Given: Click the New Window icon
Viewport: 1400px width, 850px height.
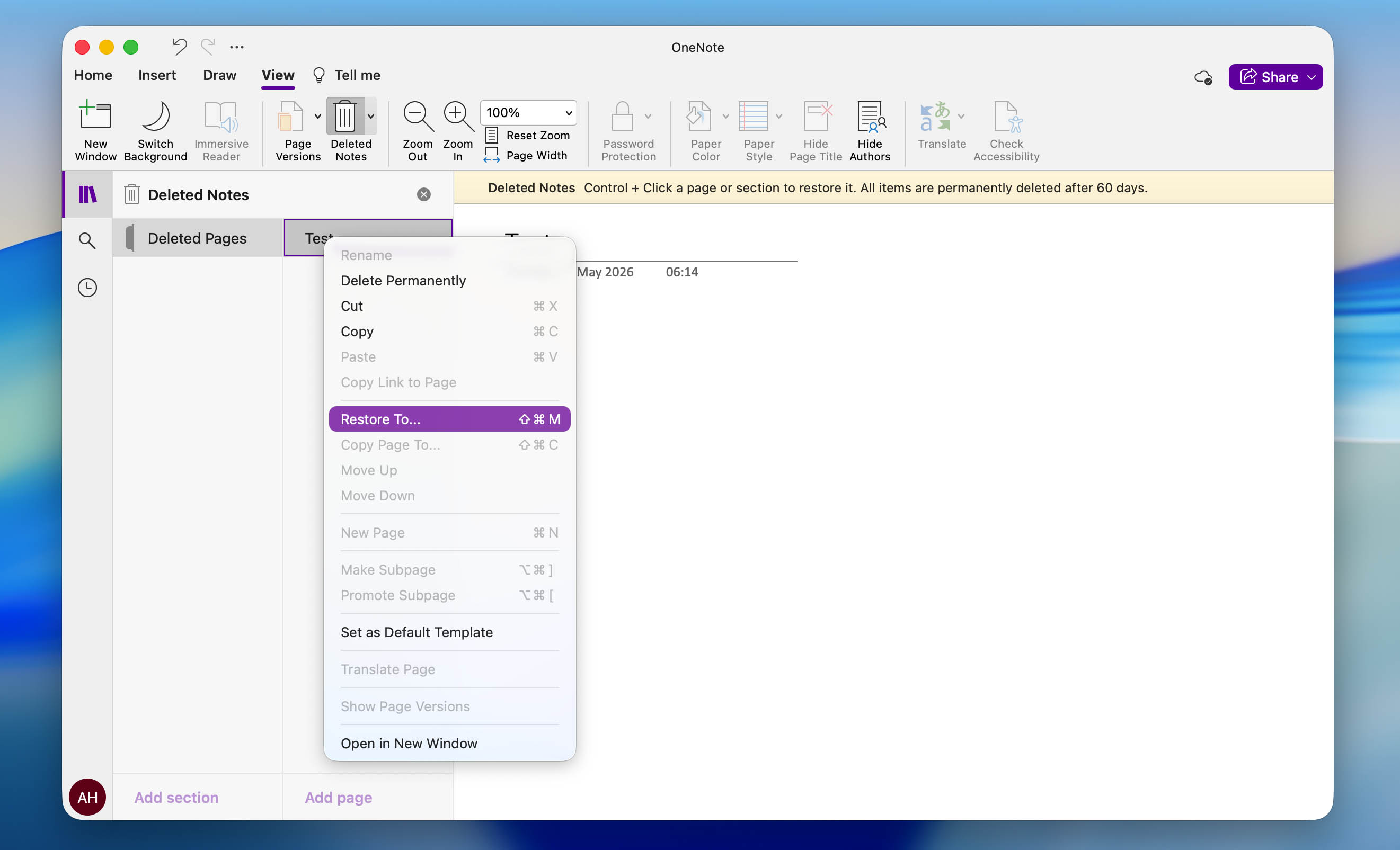Looking at the screenshot, I should pyautogui.click(x=95, y=116).
